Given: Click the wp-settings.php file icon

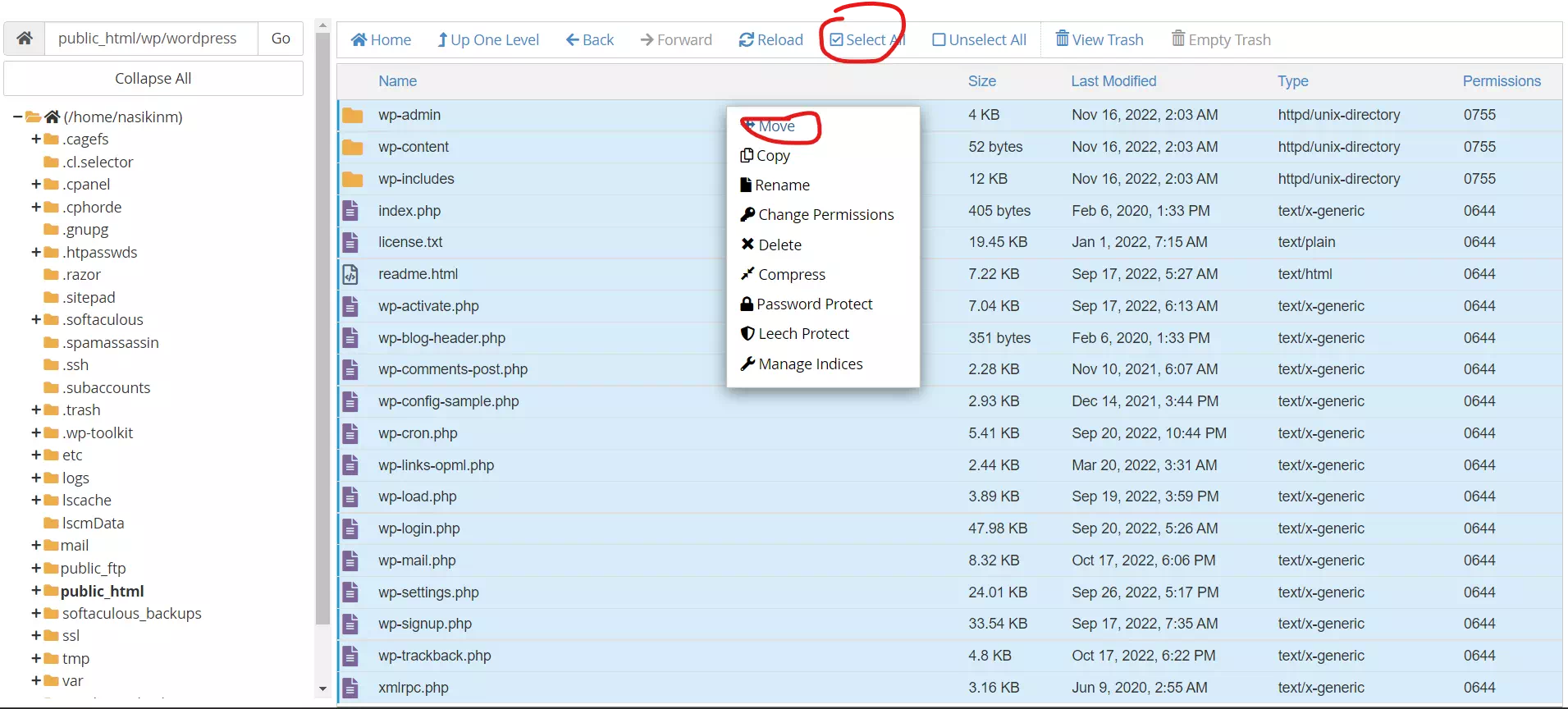Looking at the screenshot, I should tap(350, 592).
